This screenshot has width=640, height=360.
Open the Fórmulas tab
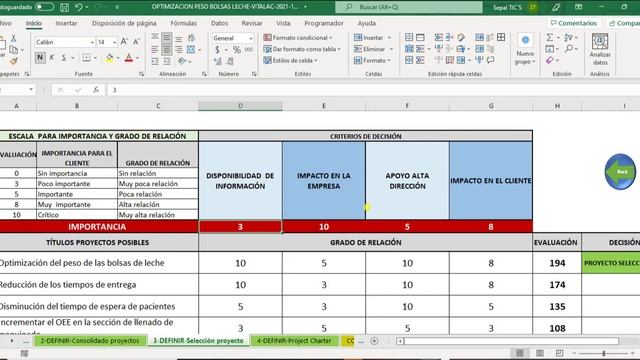coord(184,23)
